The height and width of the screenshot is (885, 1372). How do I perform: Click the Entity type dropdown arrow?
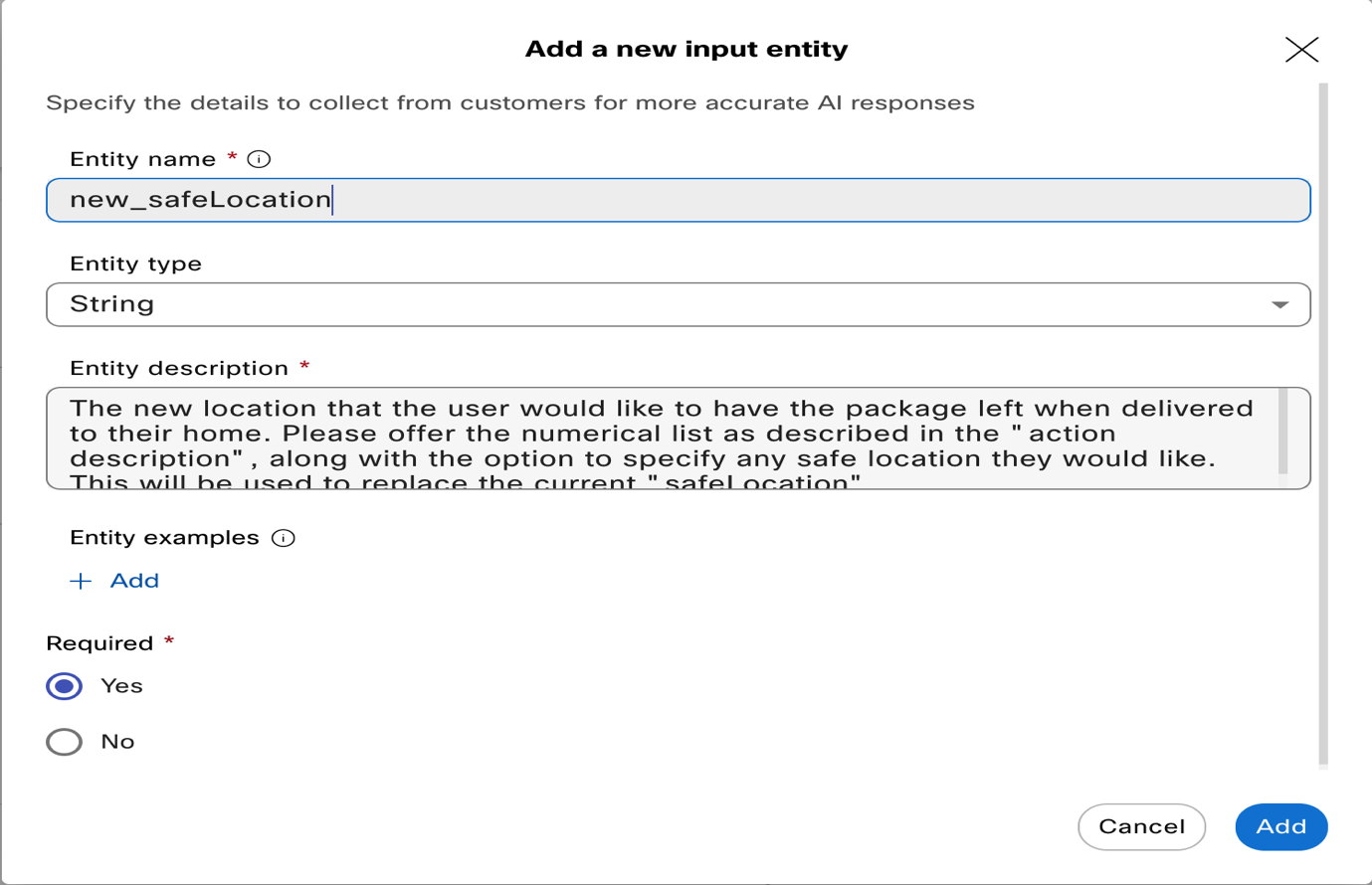1279,304
